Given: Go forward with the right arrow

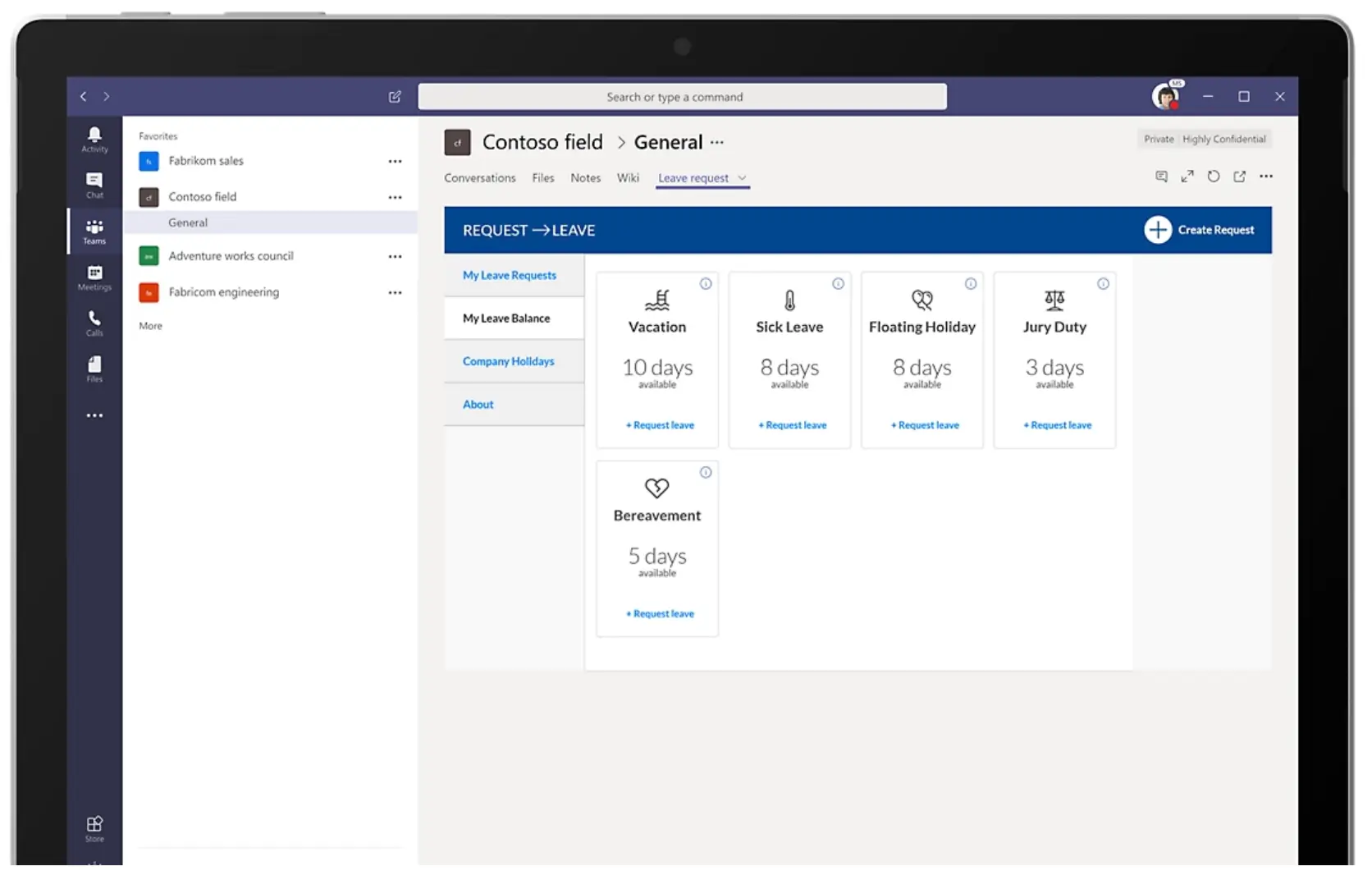Looking at the screenshot, I should tap(106, 96).
